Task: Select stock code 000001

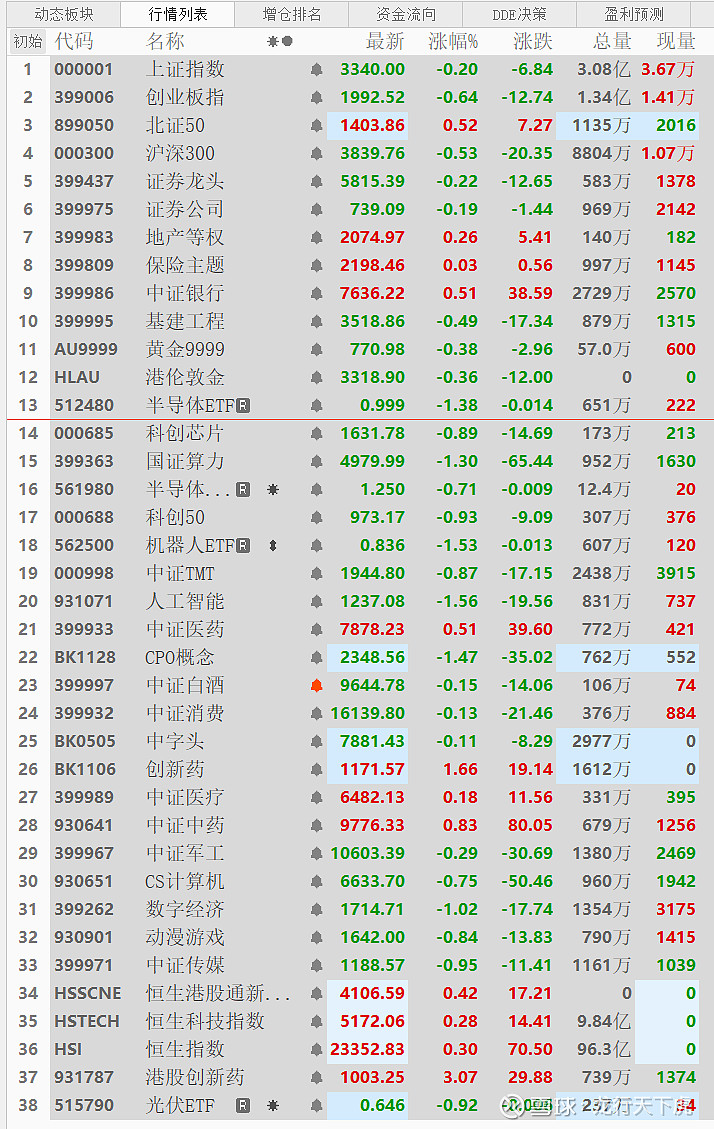Action: point(83,70)
